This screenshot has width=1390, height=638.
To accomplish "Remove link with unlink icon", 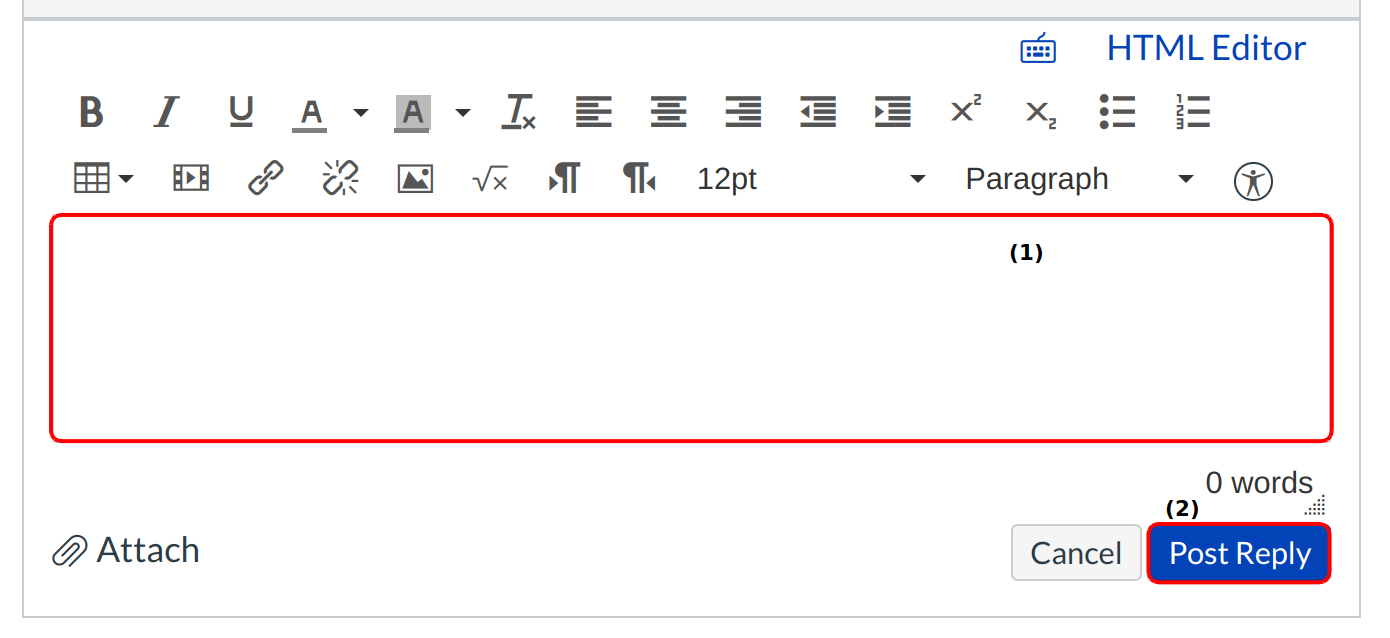I will point(340,180).
